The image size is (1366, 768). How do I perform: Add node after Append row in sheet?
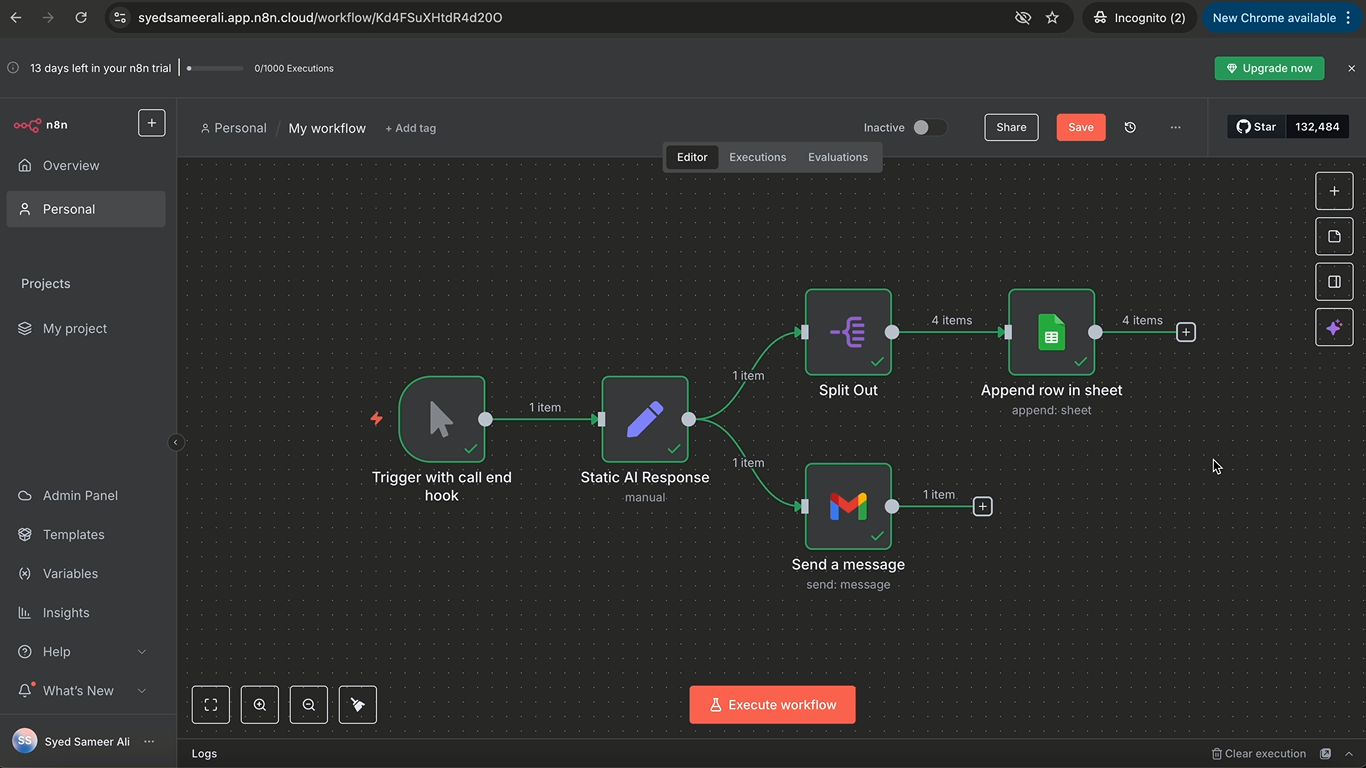pyautogui.click(x=1186, y=332)
